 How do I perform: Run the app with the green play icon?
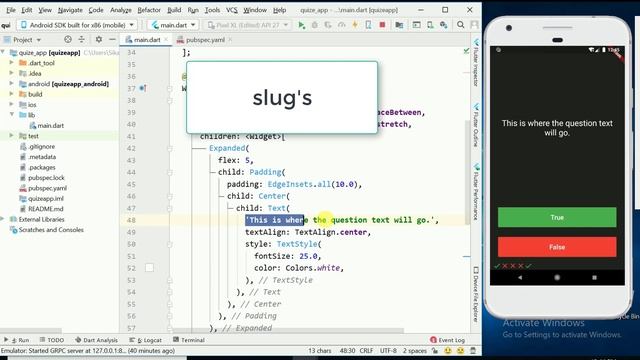(301, 25)
